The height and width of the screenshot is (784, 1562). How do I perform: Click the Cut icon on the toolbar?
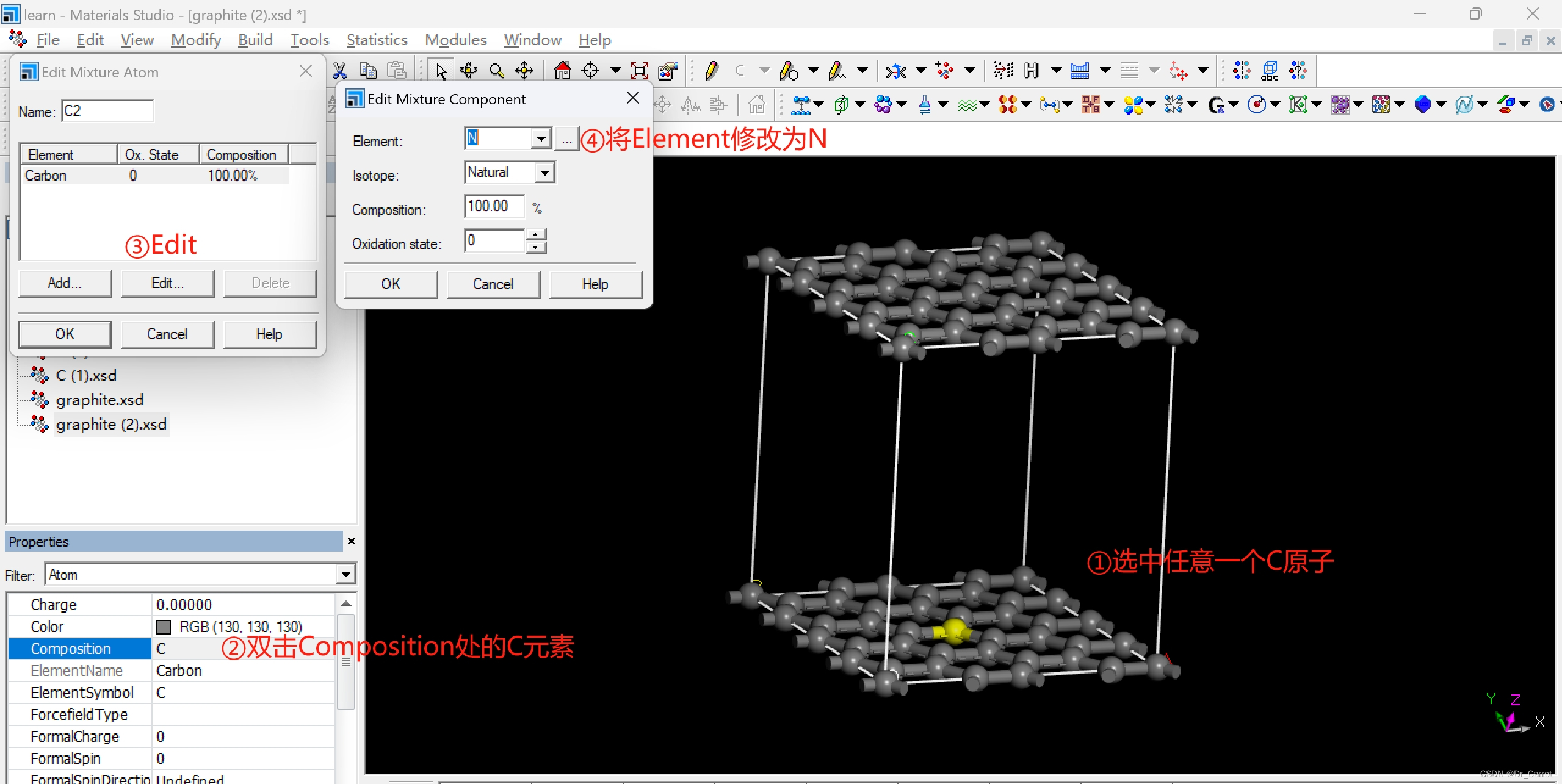click(x=340, y=70)
